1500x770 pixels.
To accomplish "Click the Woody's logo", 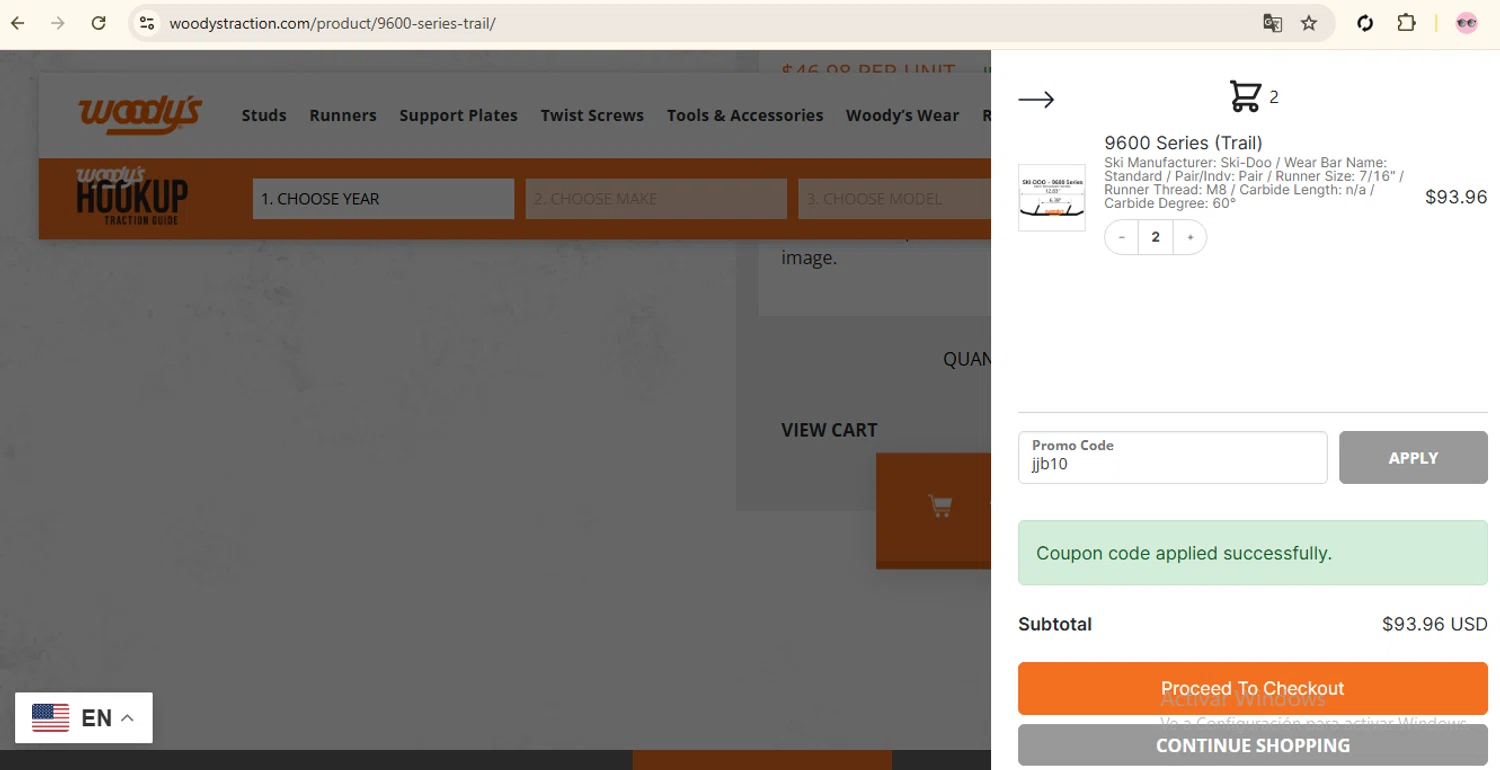I will coord(139,114).
